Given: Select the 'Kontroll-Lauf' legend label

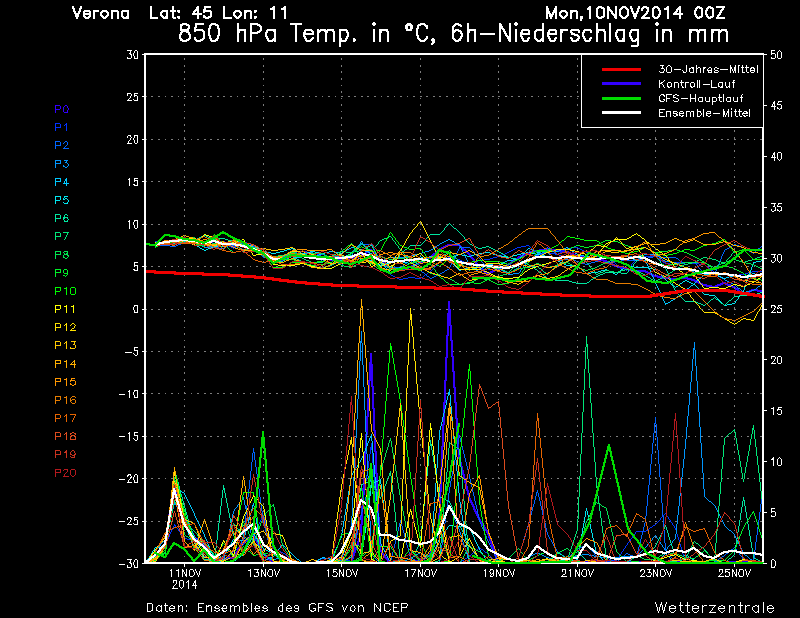Looking at the screenshot, I should 696,84.
